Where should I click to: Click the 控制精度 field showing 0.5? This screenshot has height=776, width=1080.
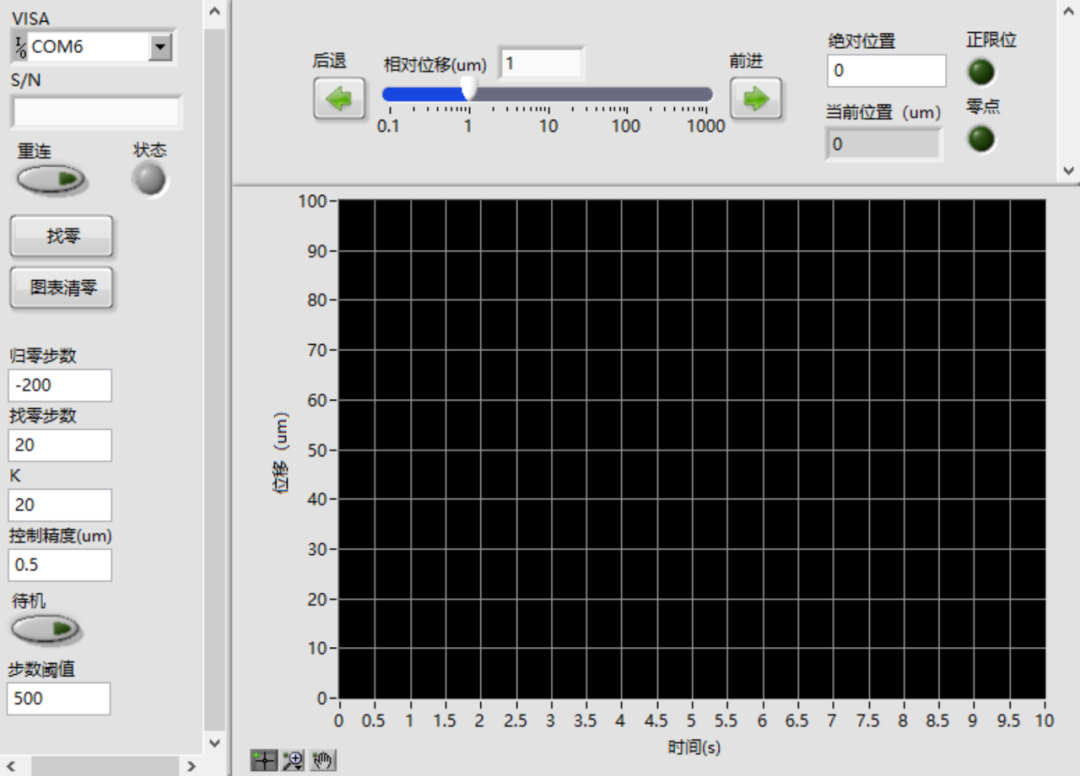[60, 565]
